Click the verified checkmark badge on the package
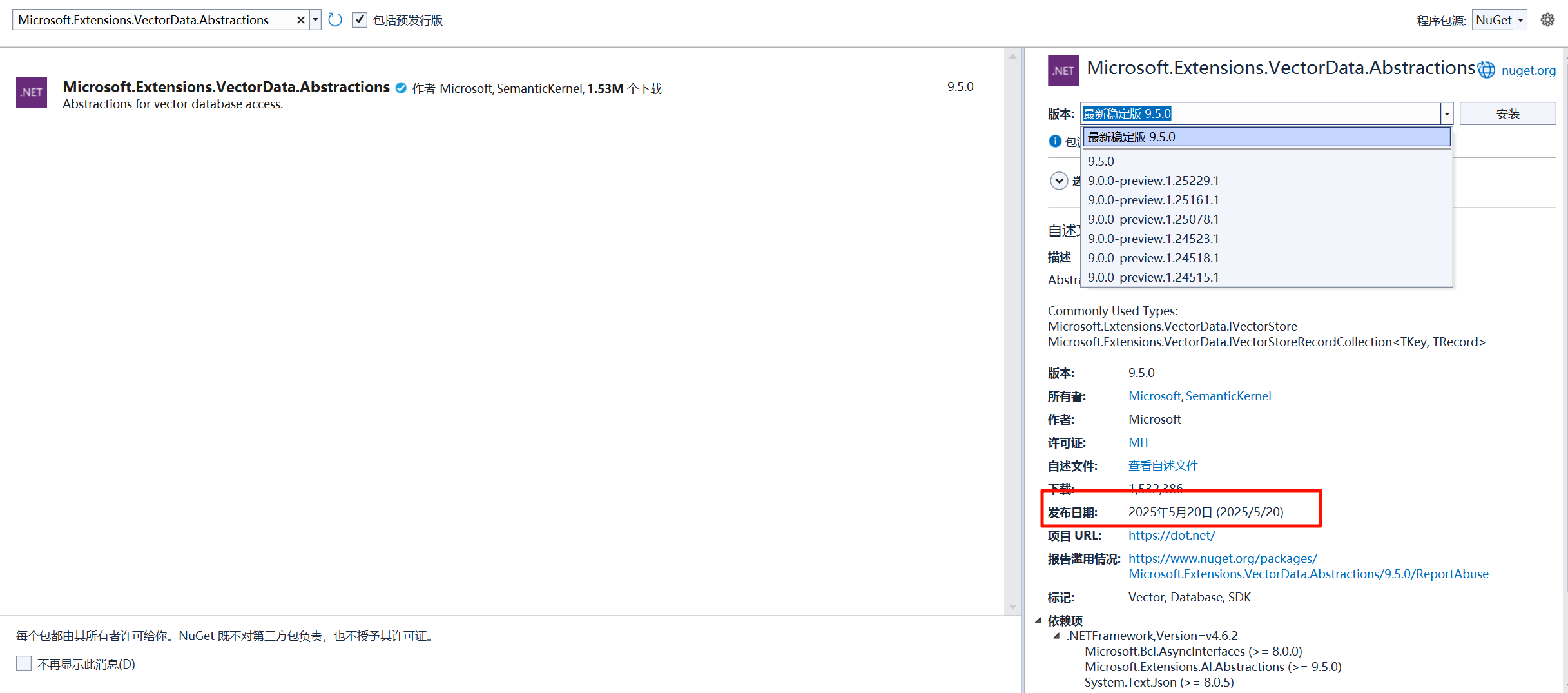Screen dimensions: 1568x693 (x=401, y=88)
